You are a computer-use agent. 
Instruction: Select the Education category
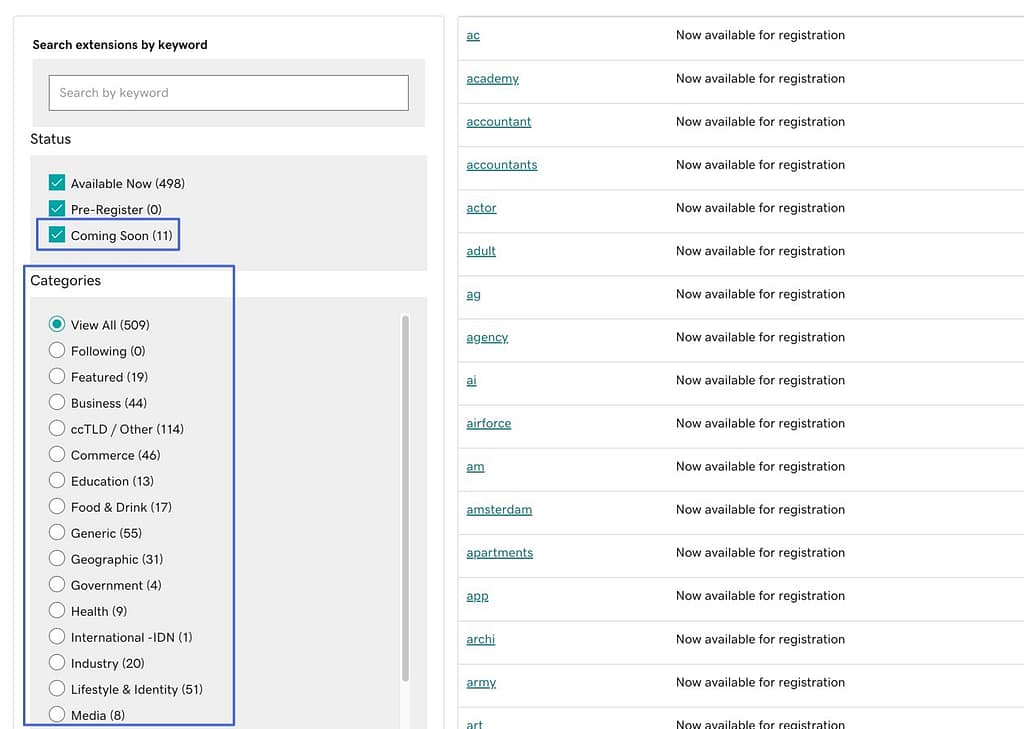(57, 481)
